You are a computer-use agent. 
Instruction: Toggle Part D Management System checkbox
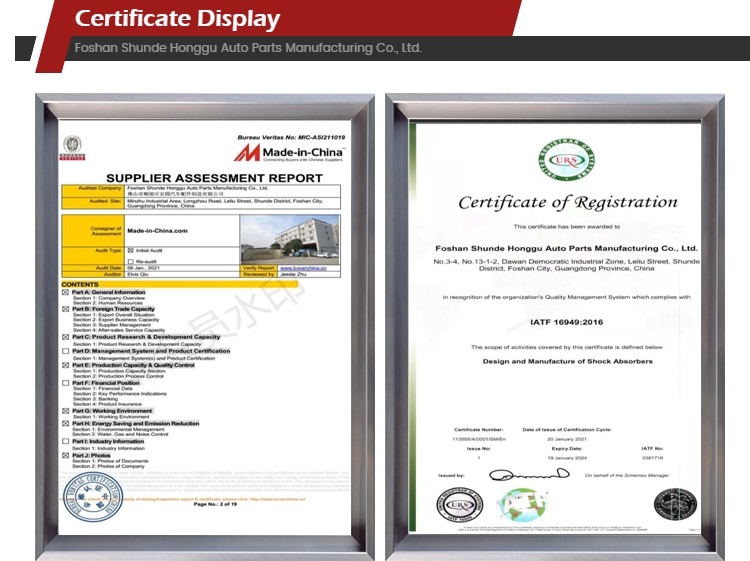(x=66, y=351)
